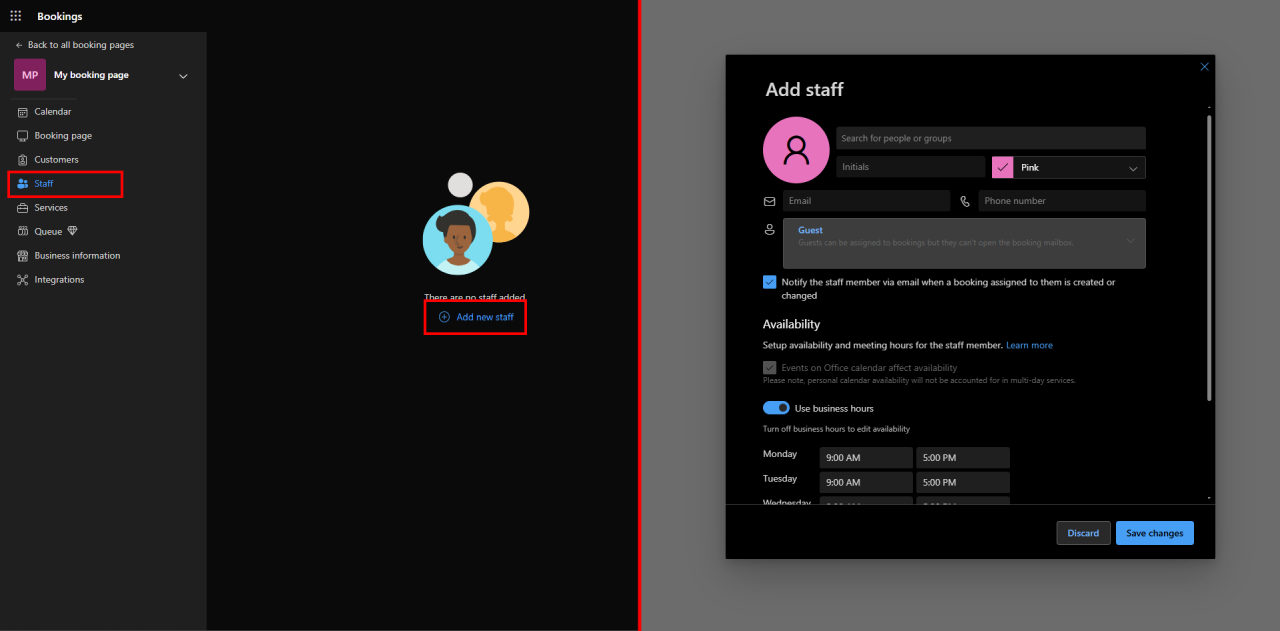Open the app launcher waffle icon
This screenshot has height=631, width=1280.
[x=15, y=16]
